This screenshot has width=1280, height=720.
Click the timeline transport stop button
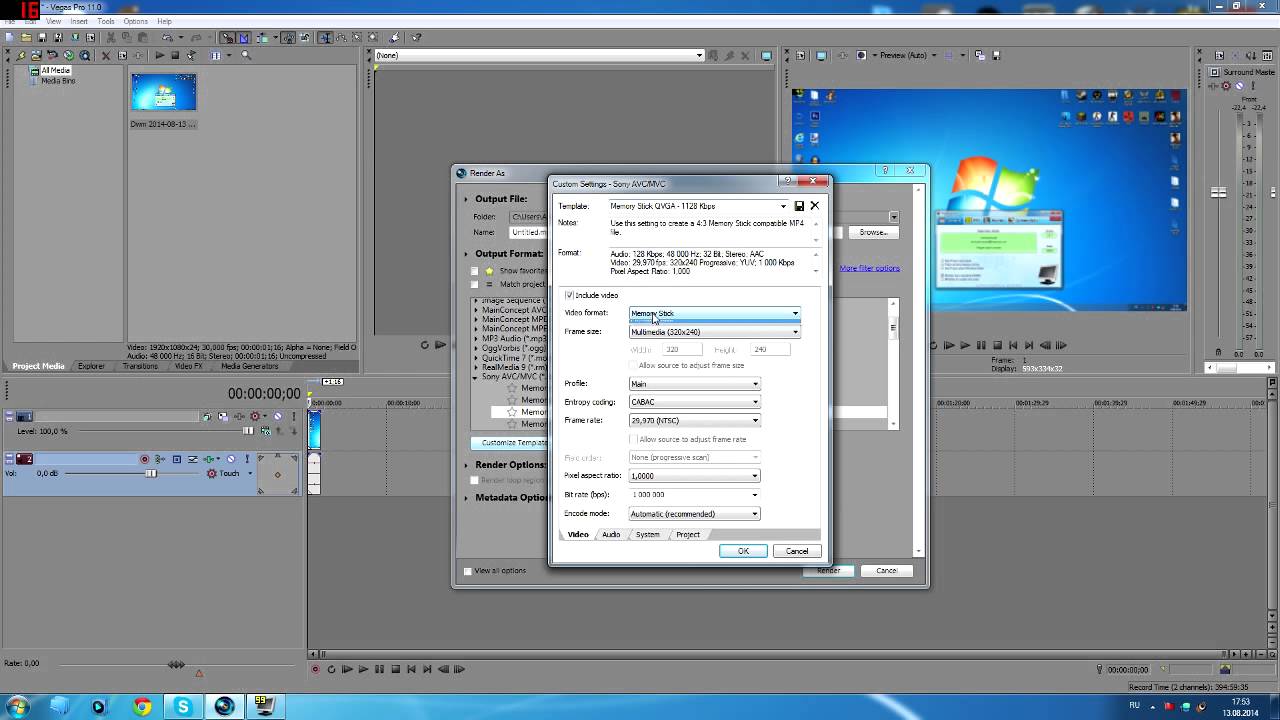pyautogui.click(x=395, y=669)
